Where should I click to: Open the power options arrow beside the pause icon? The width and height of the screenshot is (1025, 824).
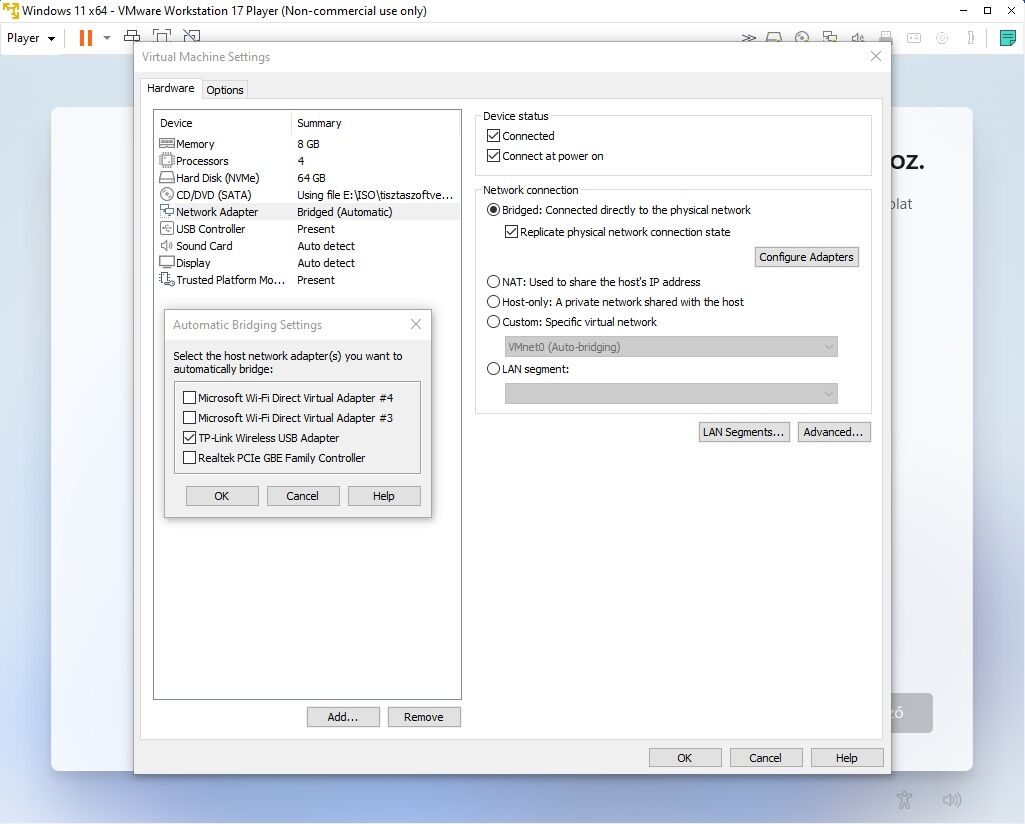coord(107,38)
